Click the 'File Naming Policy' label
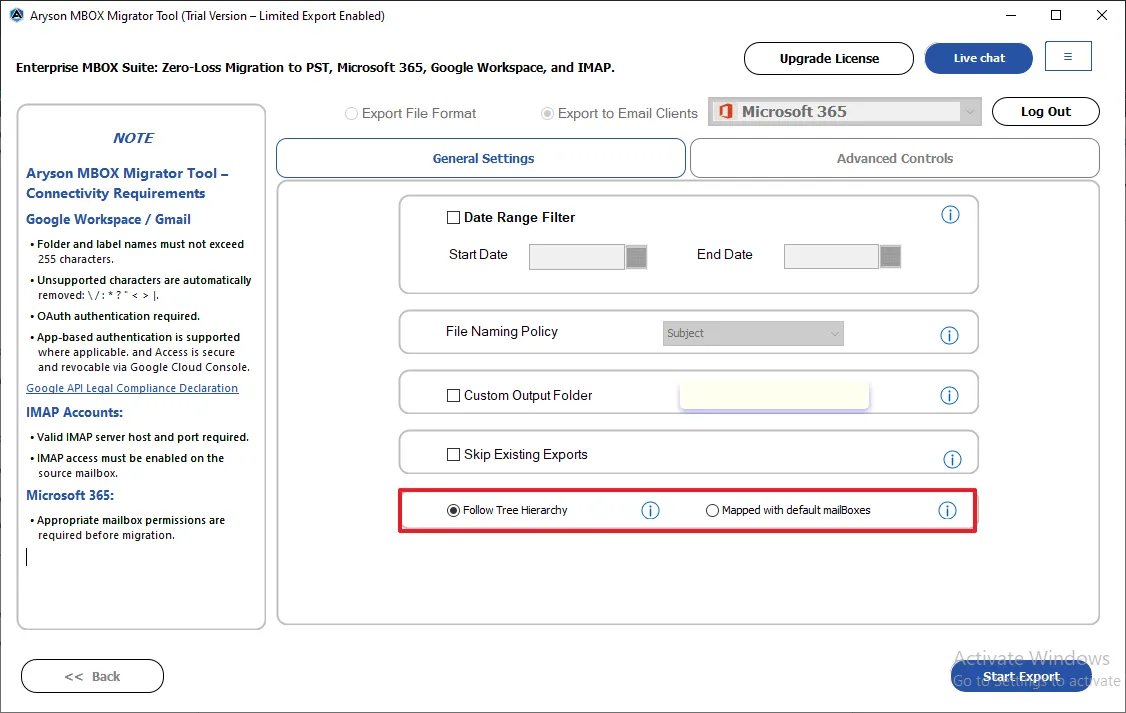Viewport: 1126px width, 713px height. click(x=501, y=332)
